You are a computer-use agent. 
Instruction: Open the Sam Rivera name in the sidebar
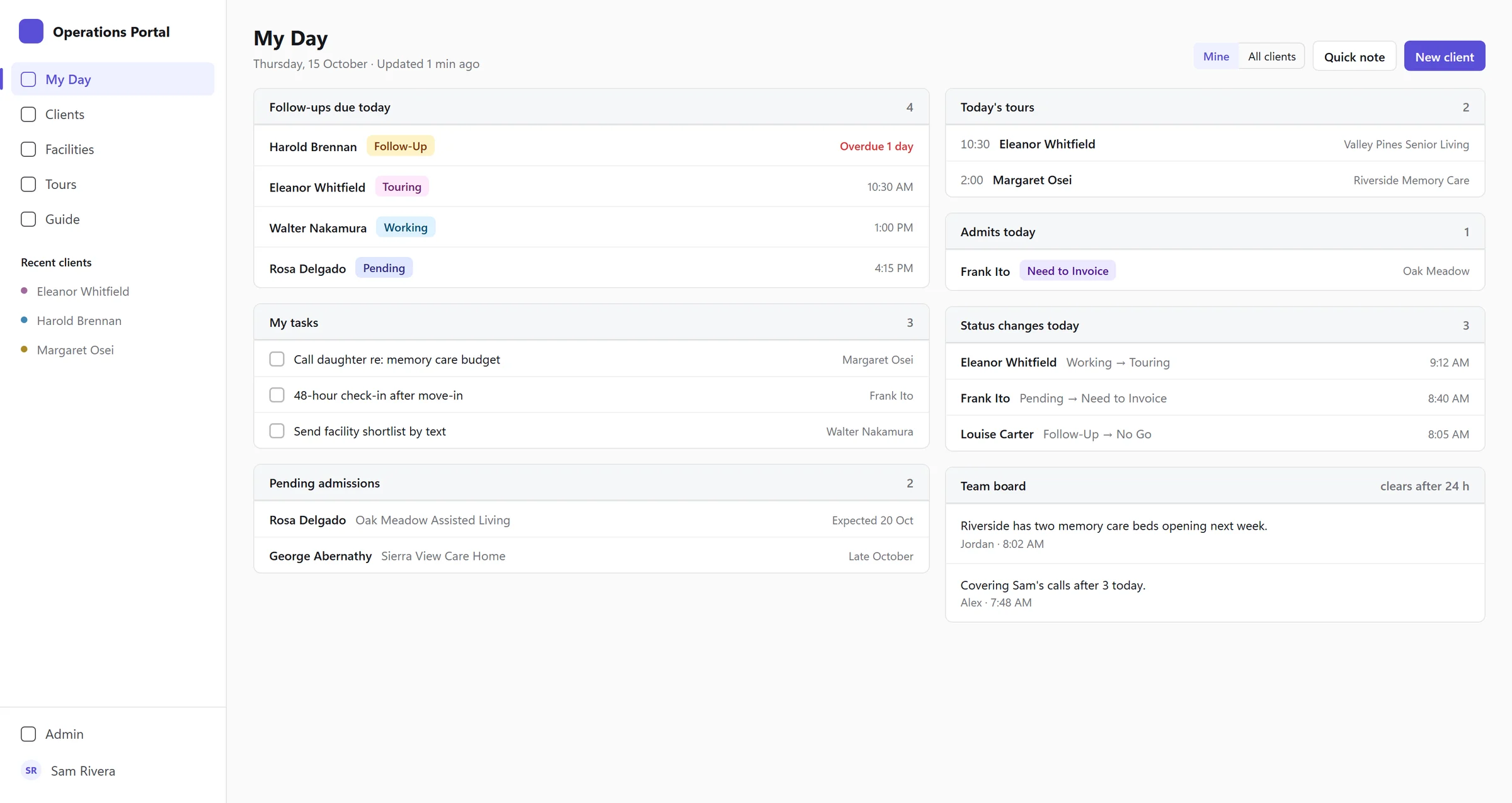pos(83,771)
